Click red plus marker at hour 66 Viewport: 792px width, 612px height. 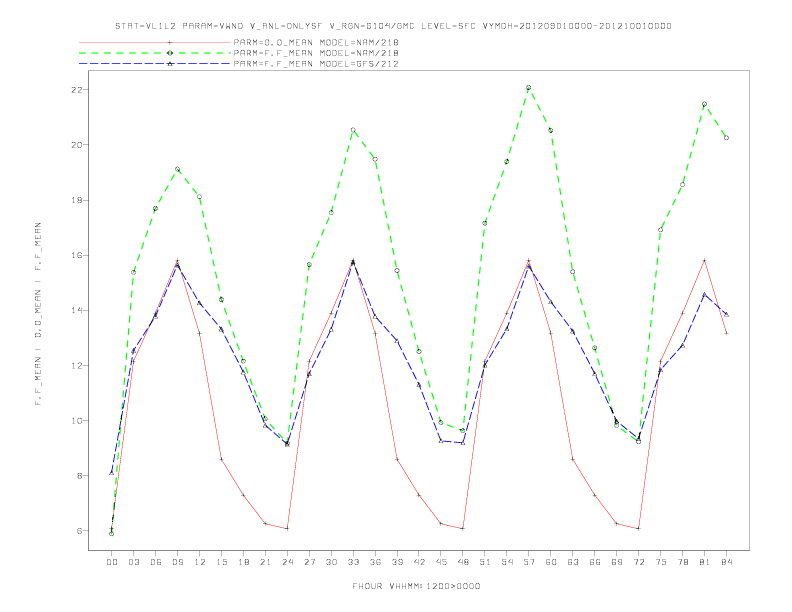pyautogui.click(x=595, y=495)
